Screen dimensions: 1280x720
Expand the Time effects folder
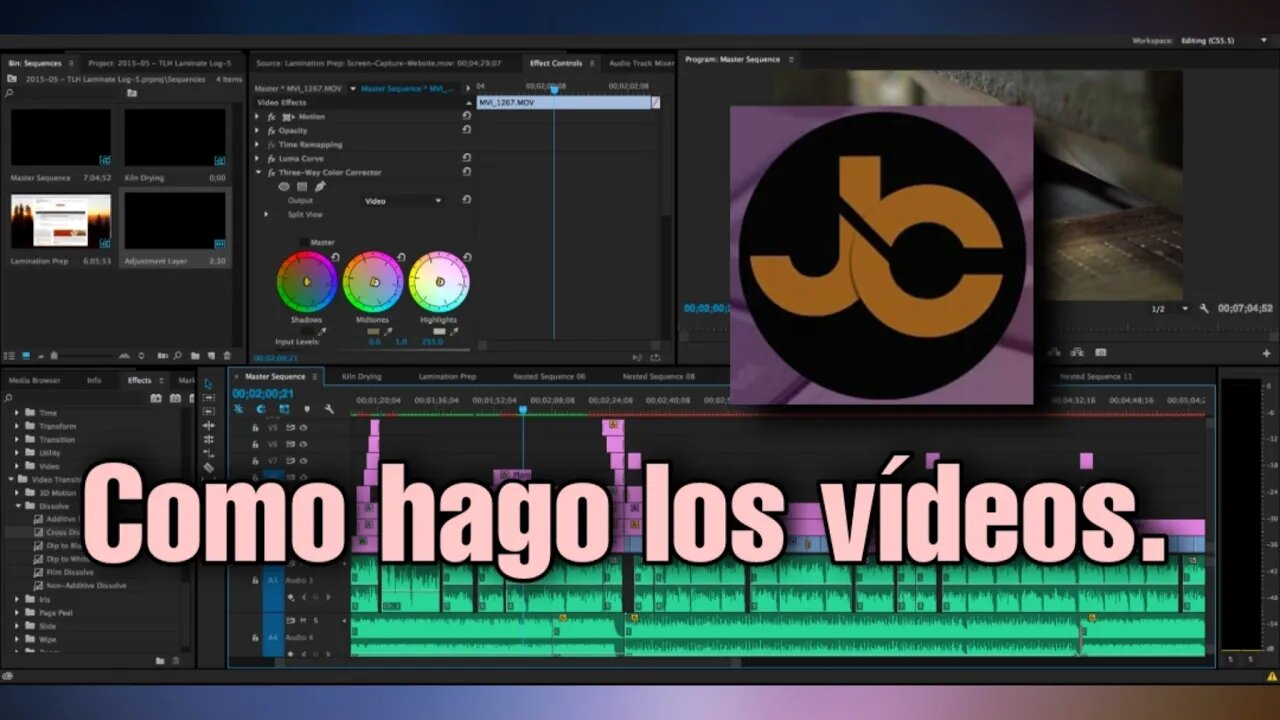[17, 412]
